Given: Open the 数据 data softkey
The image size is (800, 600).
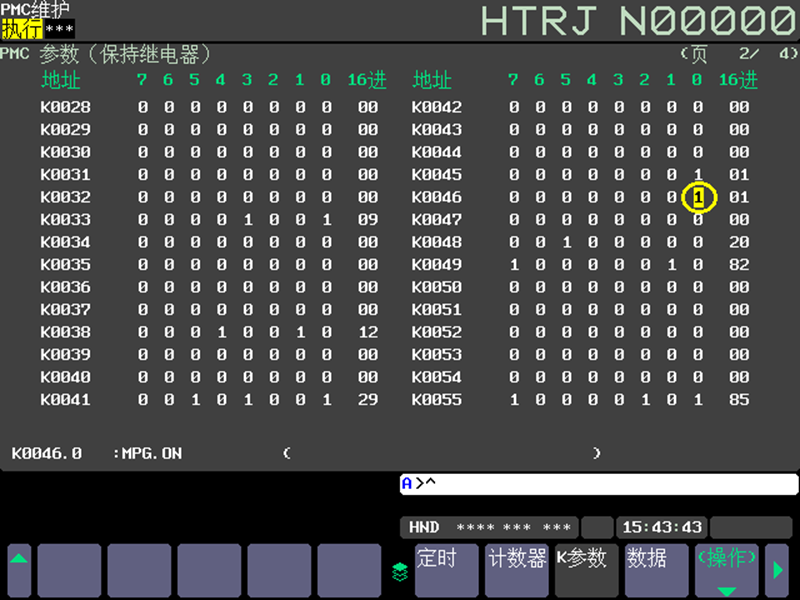Looking at the screenshot, I should tap(657, 570).
